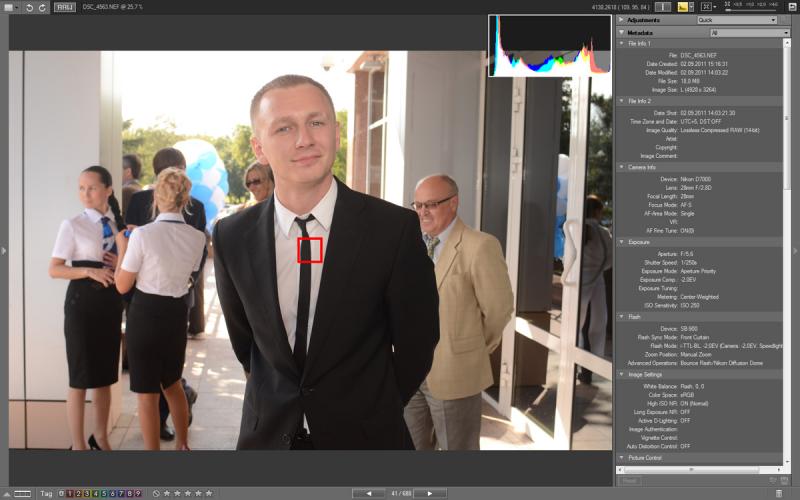
Task: Click the Adjustments panel options button
Action: (784, 20)
